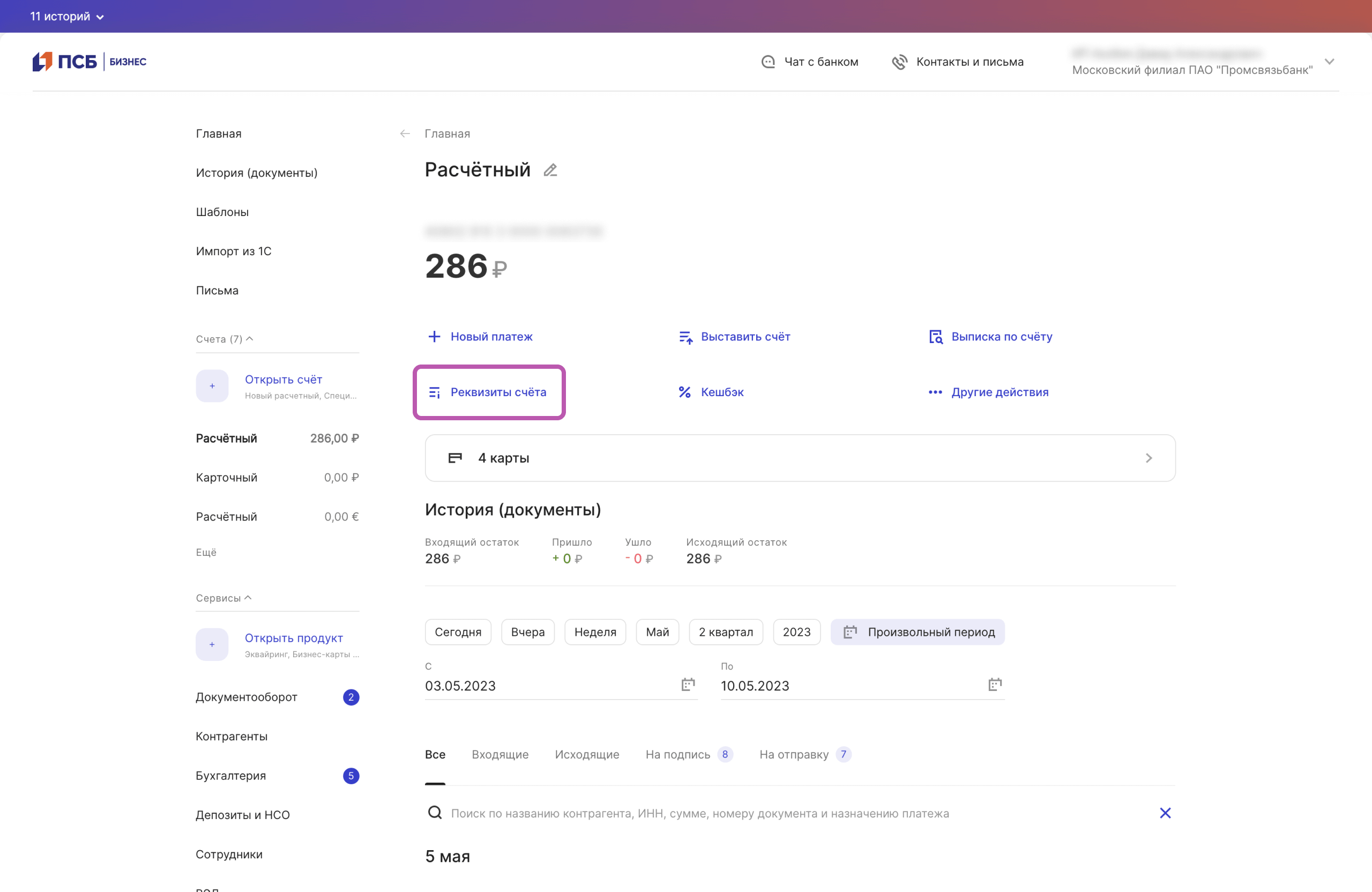Open the user profile dropdown chevron
The height and width of the screenshot is (892, 1372).
pyautogui.click(x=1329, y=62)
